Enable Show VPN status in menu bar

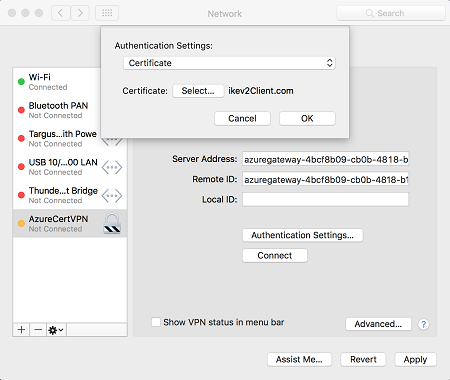tap(156, 322)
